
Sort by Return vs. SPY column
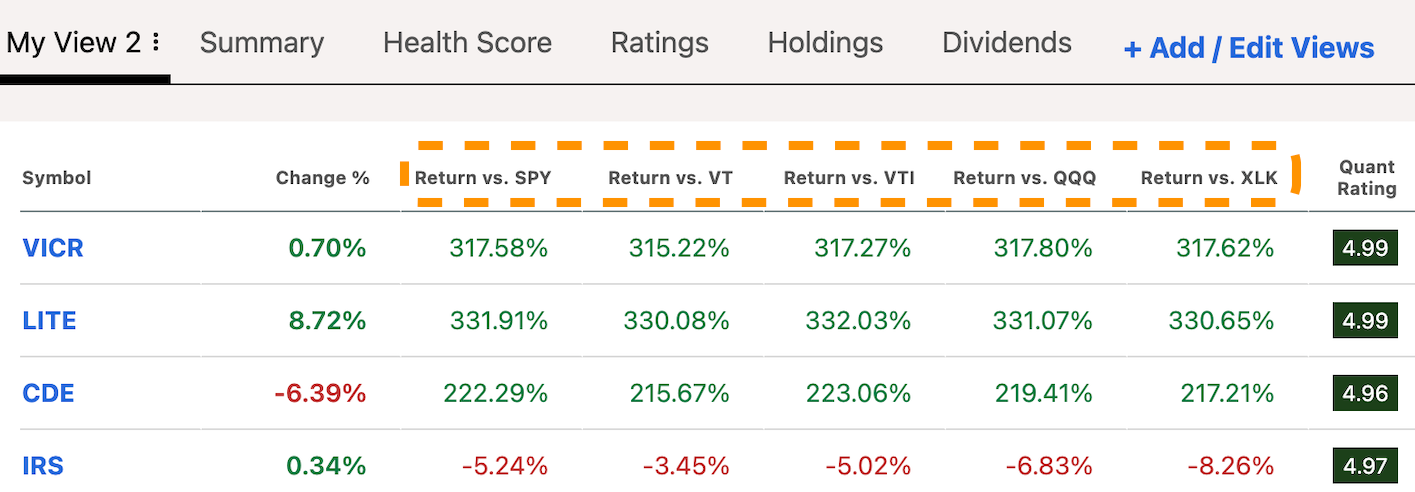click(483, 178)
